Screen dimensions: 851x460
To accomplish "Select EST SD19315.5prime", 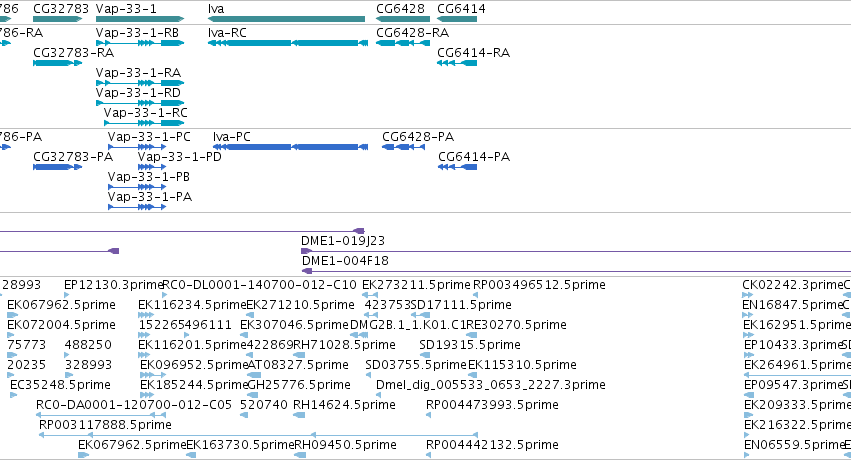I will point(470,345).
